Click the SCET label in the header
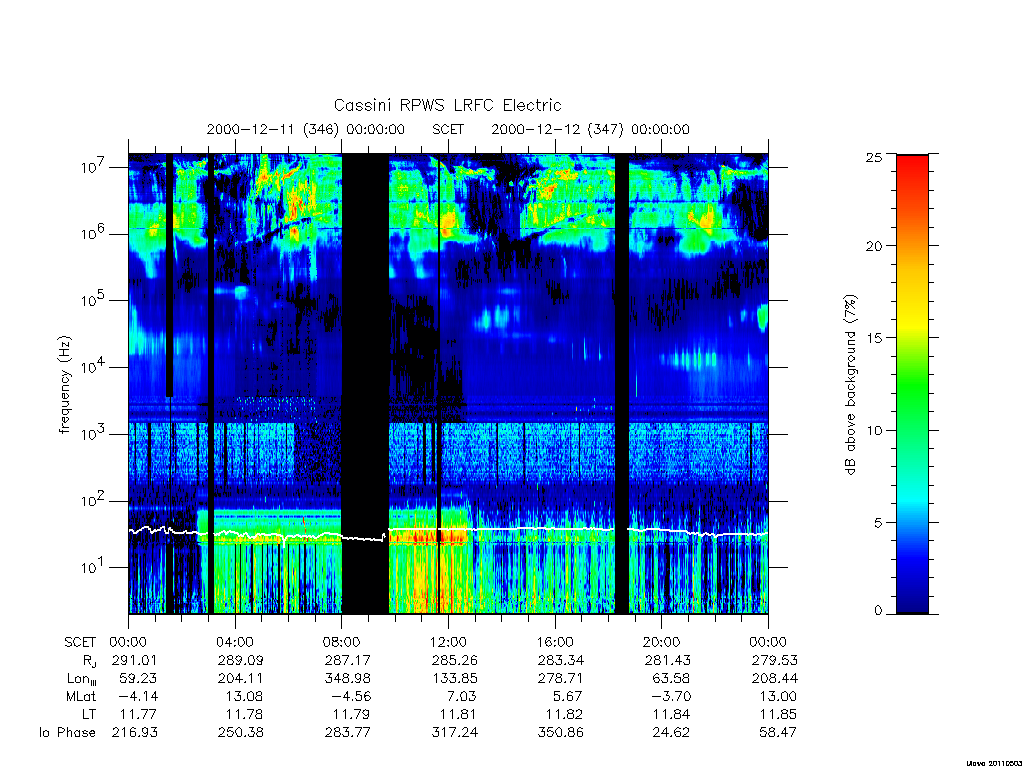Screen dimensions: 1024x768 [448, 129]
